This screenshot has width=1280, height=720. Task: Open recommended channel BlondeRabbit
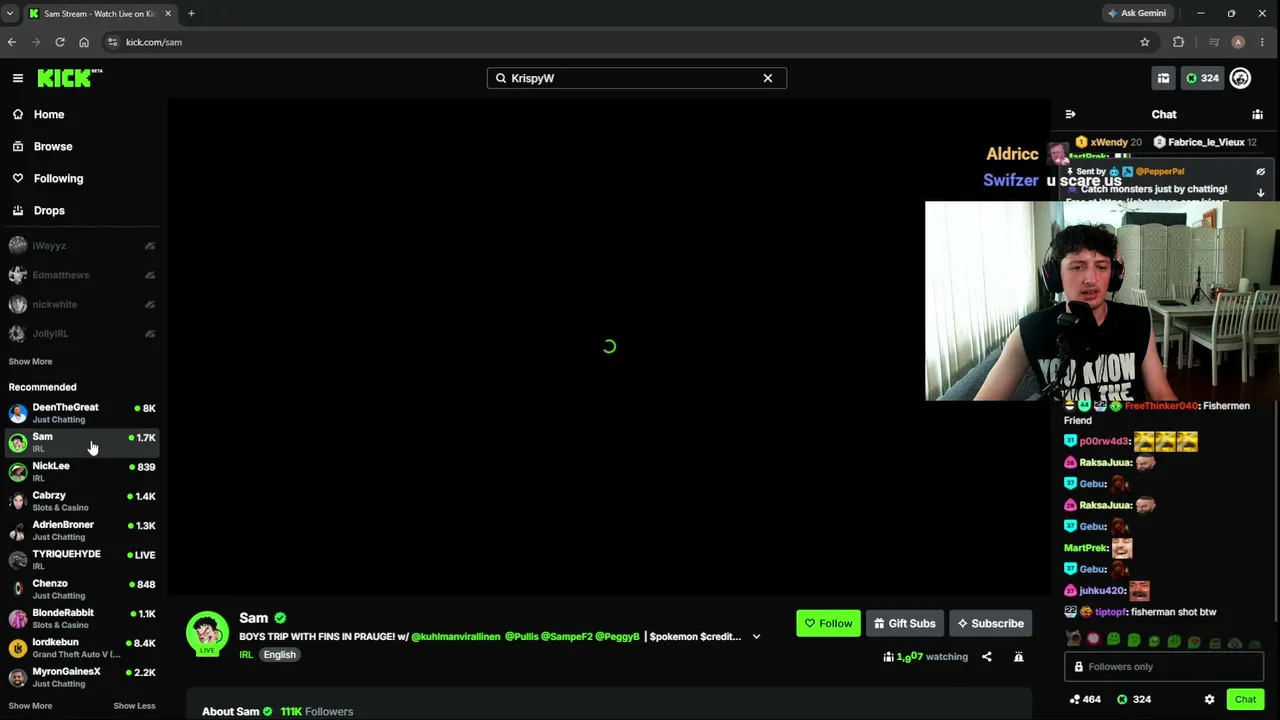tap(82, 618)
